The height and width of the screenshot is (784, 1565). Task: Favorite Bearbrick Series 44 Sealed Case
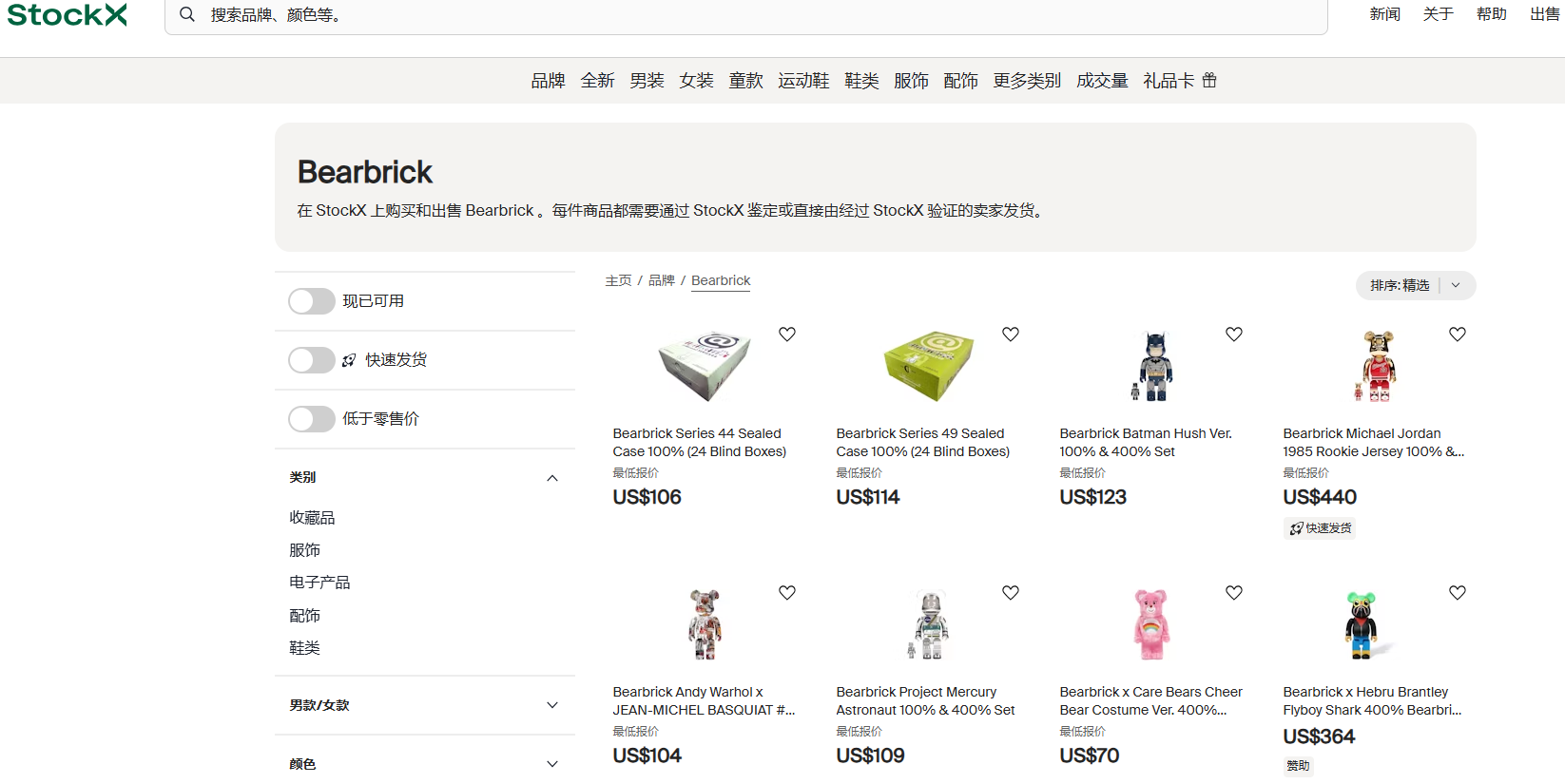[787, 335]
